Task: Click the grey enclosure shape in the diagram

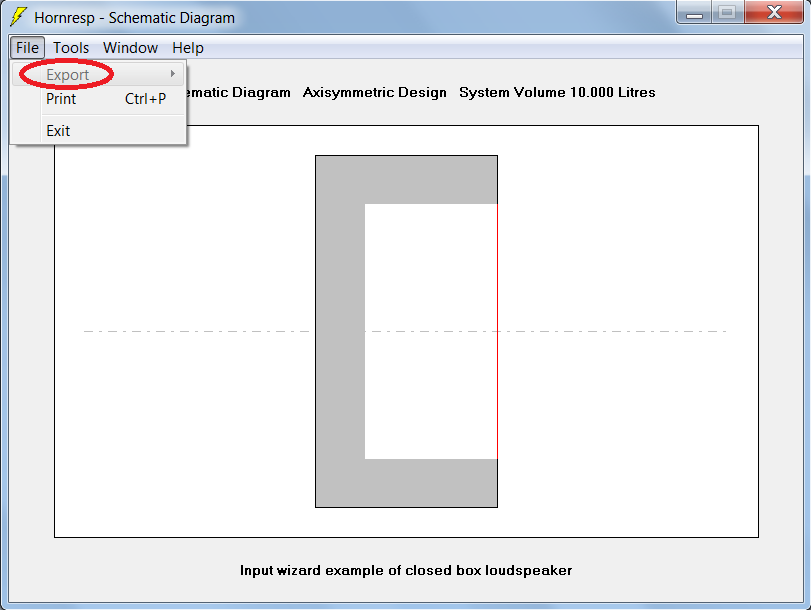Action: [x=340, y=331]
